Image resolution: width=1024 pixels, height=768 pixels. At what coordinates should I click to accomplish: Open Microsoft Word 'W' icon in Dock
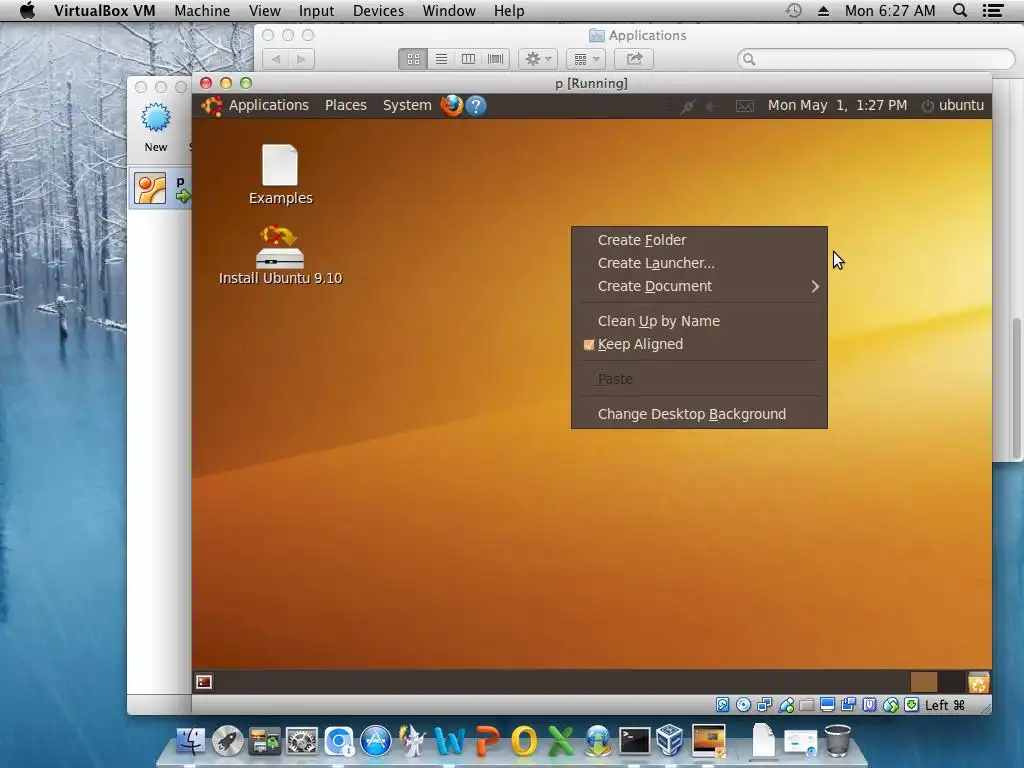[449, 741]
